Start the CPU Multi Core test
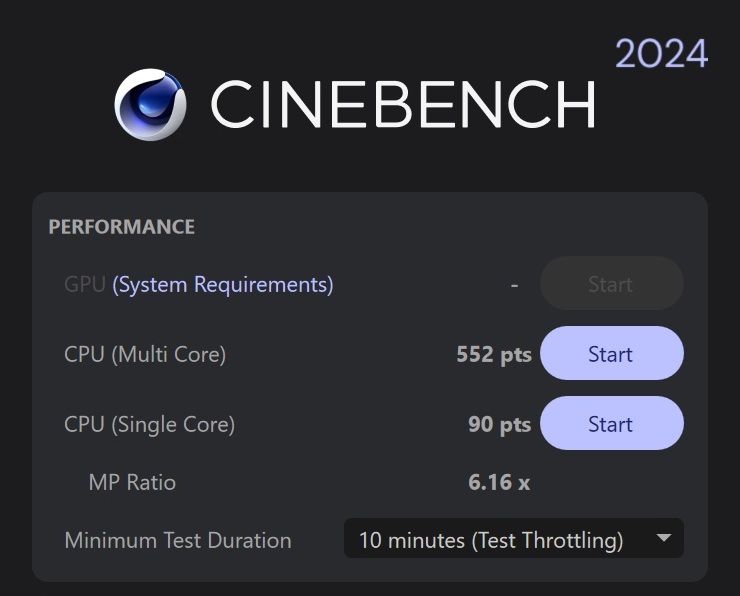This screenshot has height=596, width=740. [x=611, y=354]
